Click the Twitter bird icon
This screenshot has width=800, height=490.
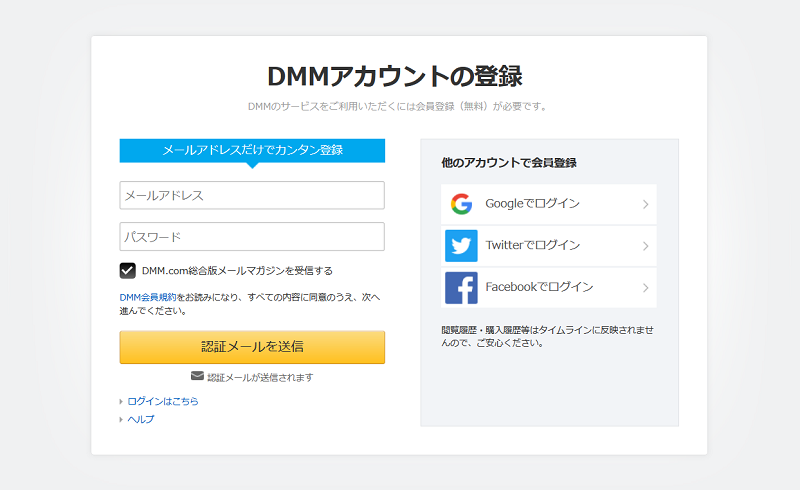tap(461, 246)
